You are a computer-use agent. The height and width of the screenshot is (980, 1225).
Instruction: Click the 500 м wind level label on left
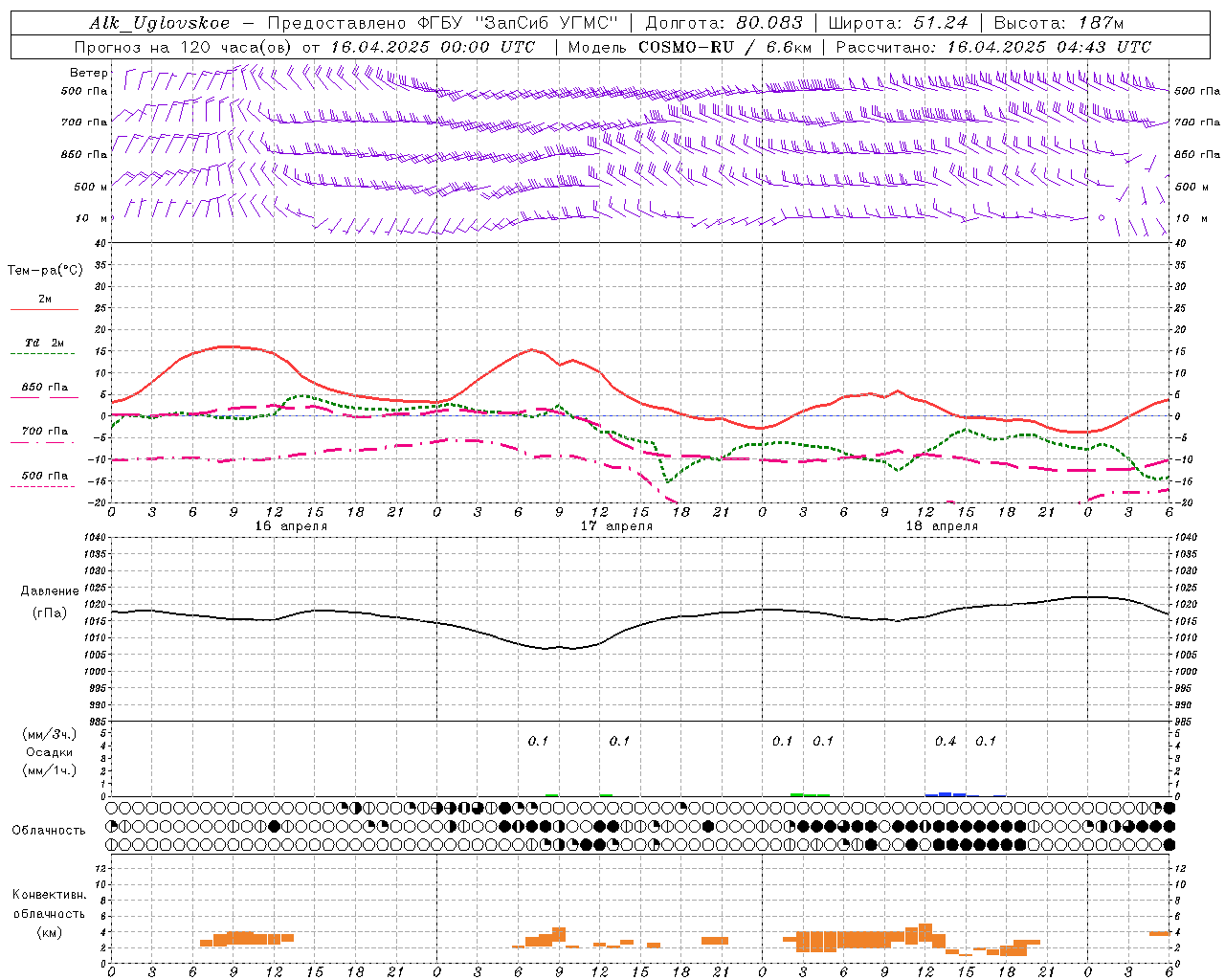pyautogui.click(x=91, y=187)
